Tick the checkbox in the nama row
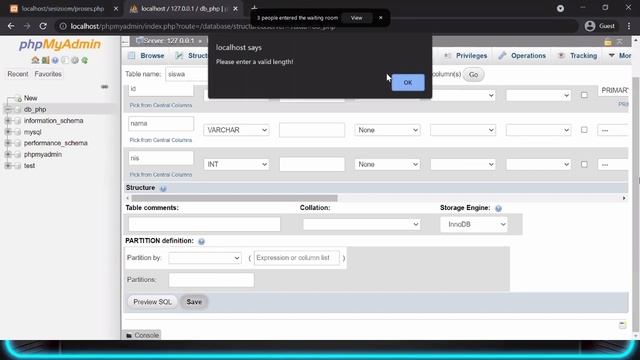The height and width of the screenshot is (360, 640). pos(584,130)
